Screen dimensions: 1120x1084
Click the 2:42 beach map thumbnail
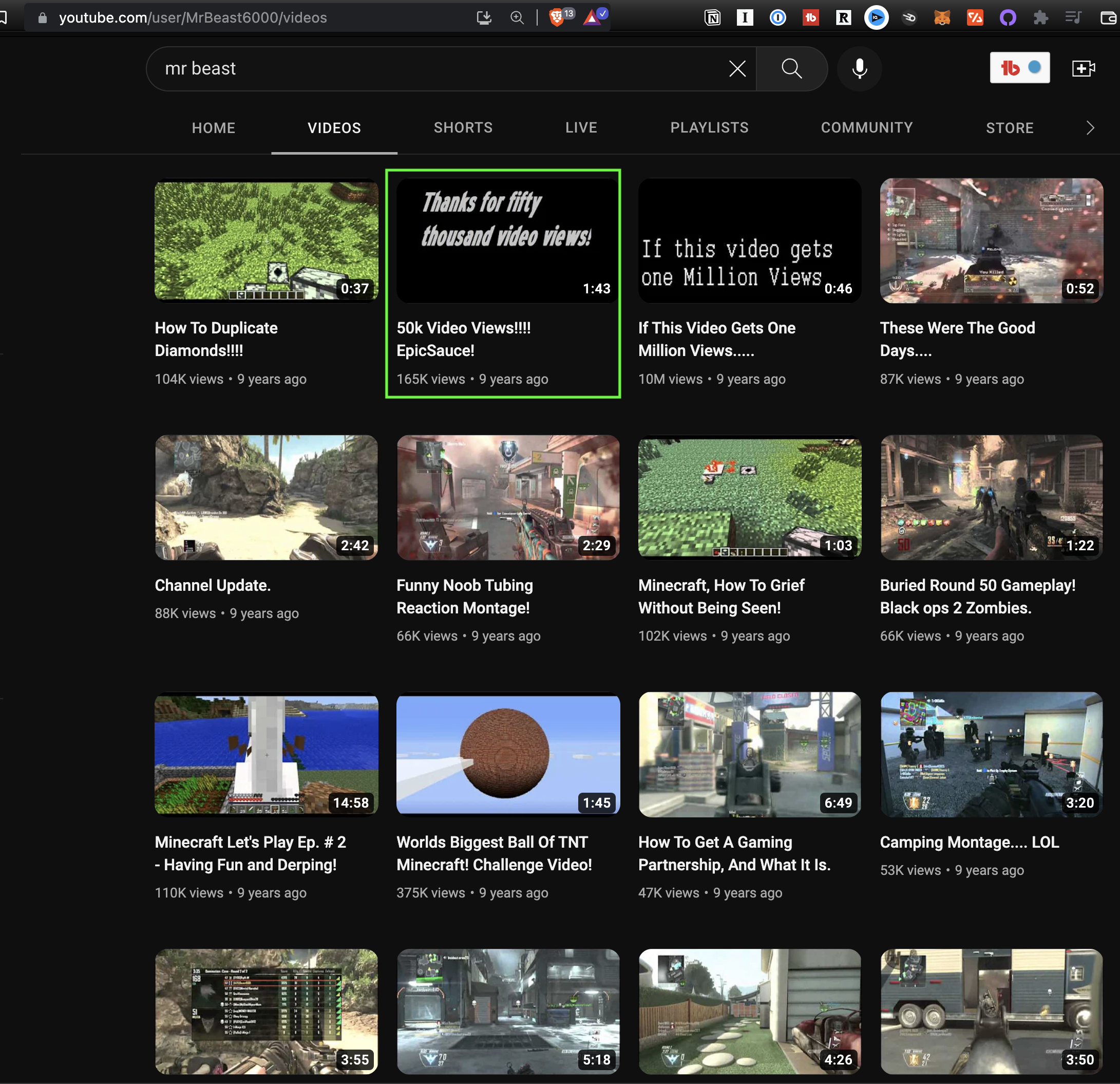pos(267,497)
